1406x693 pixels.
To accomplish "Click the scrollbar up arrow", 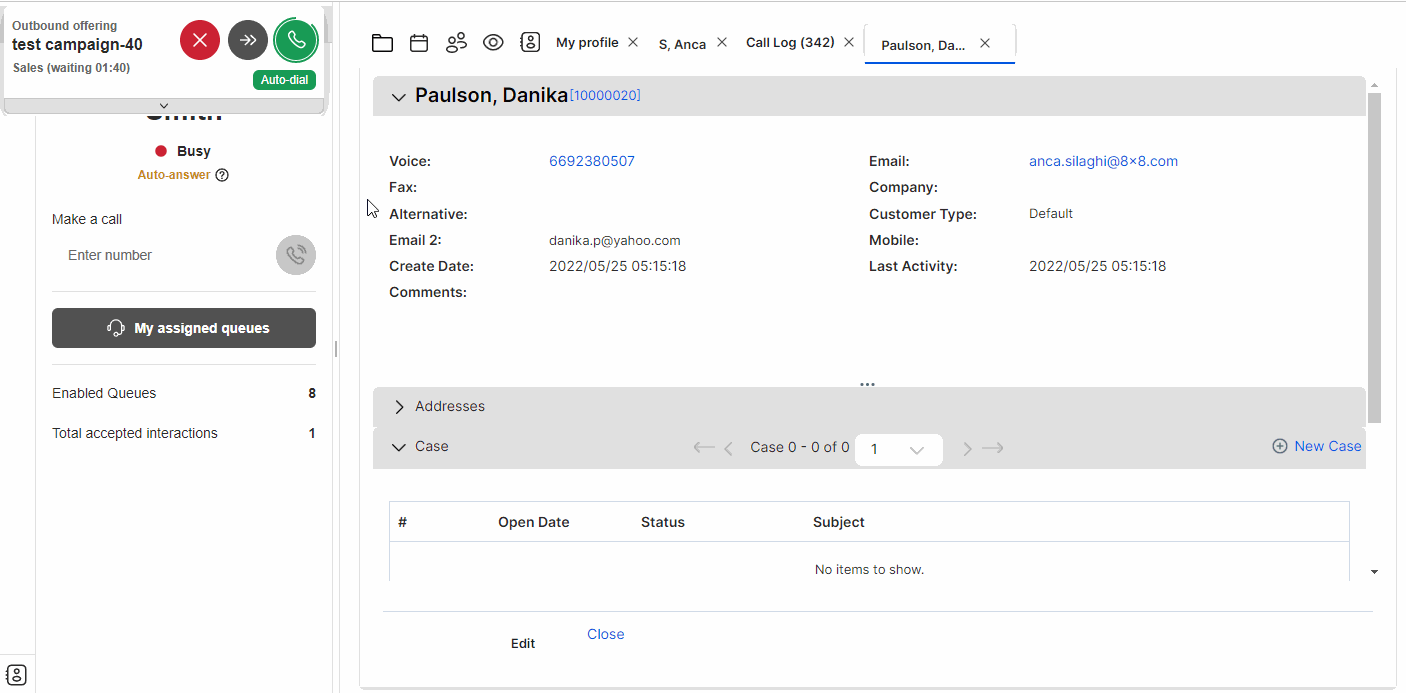I will 1374,85.
